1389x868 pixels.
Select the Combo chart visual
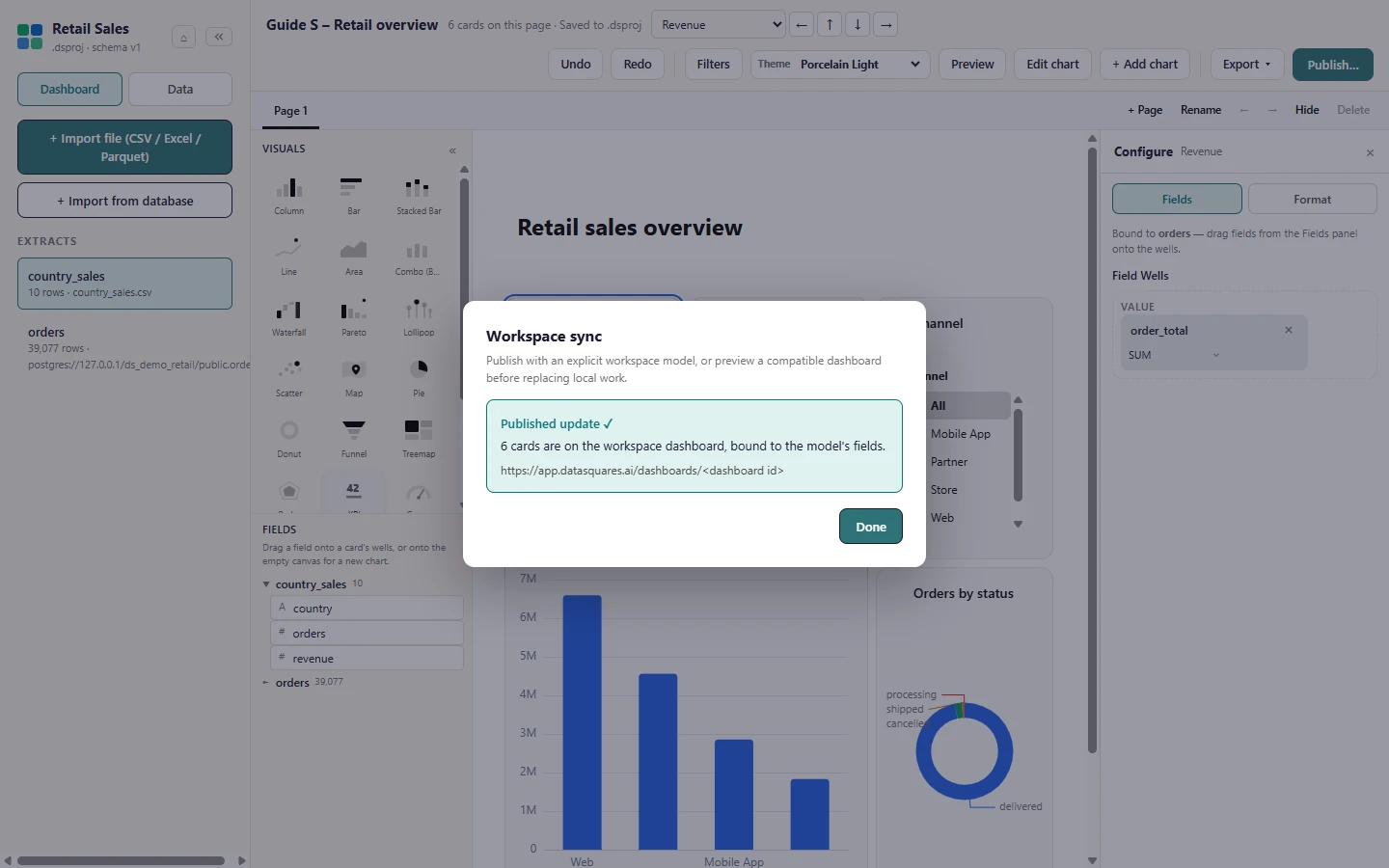[419, 256]
